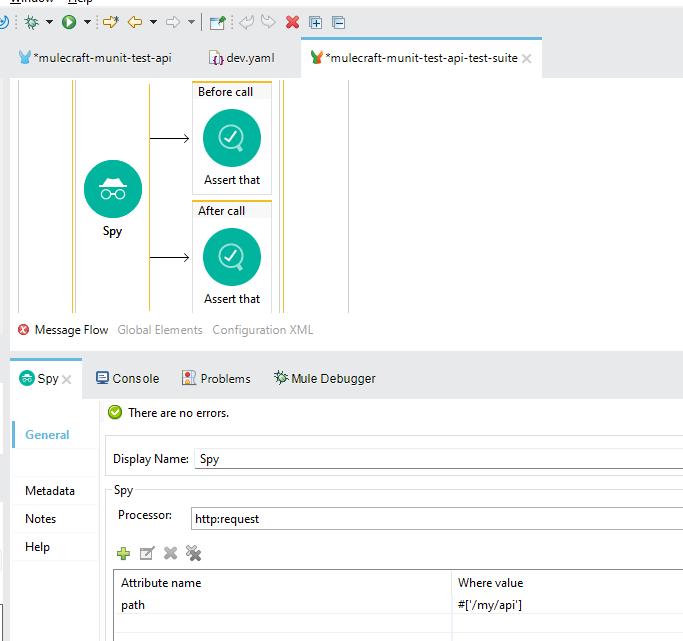Expand the back navigation history dropdown

pos(153,21)
